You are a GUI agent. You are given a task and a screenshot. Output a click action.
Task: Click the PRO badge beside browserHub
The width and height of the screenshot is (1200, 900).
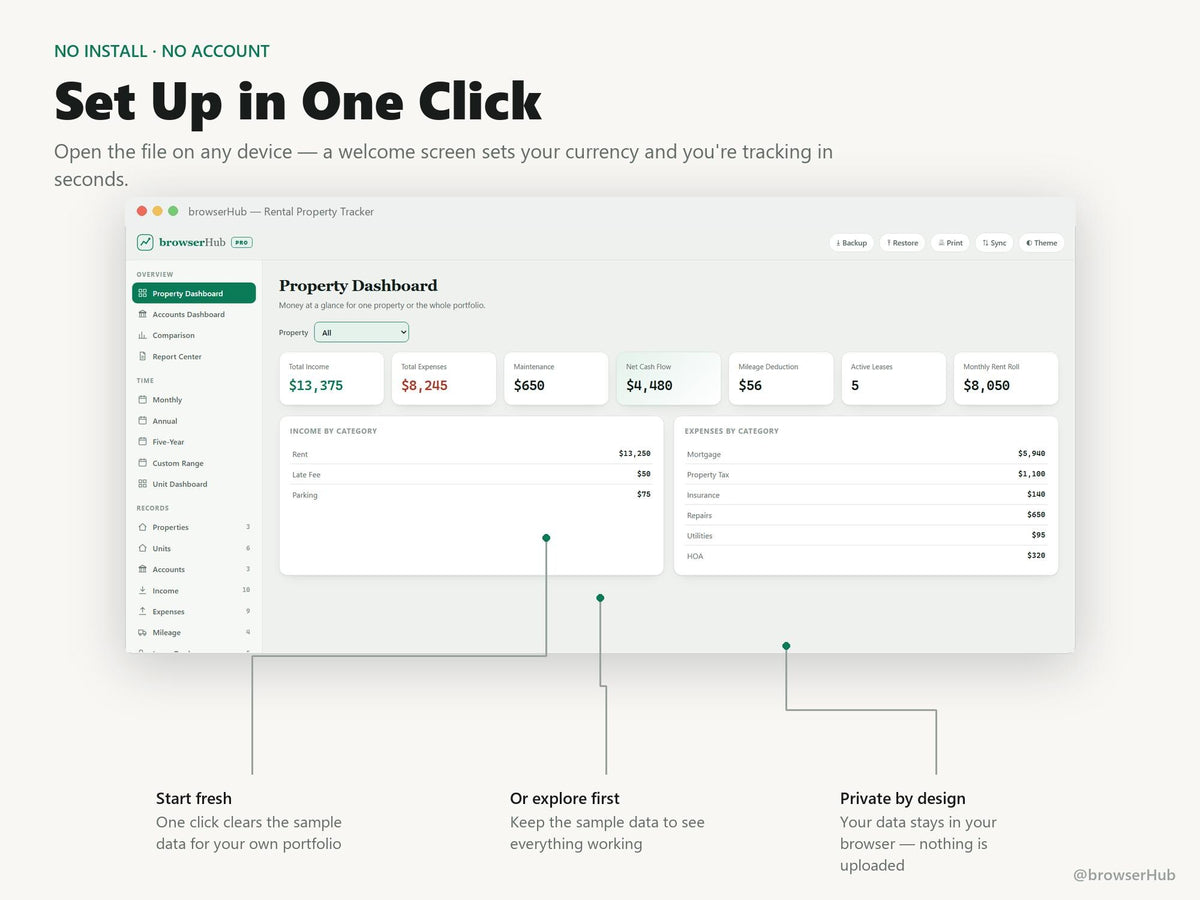pyautogui.click(x=242, y=242)
